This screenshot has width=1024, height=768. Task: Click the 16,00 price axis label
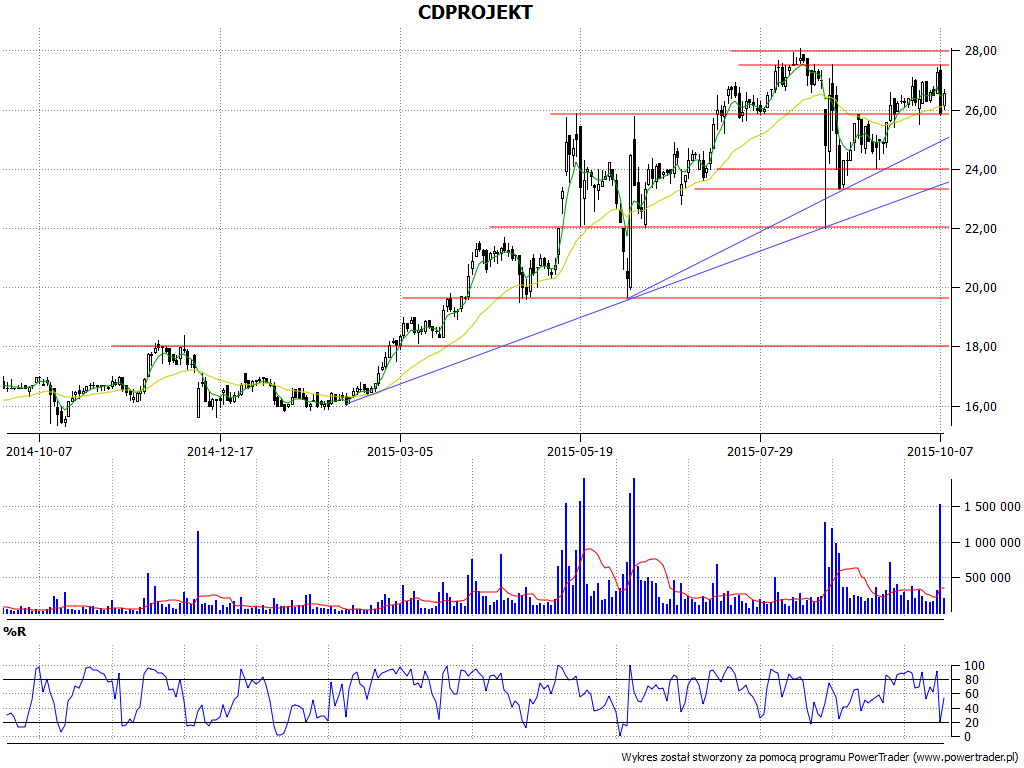pyautogui.click(x=982, y=406)
